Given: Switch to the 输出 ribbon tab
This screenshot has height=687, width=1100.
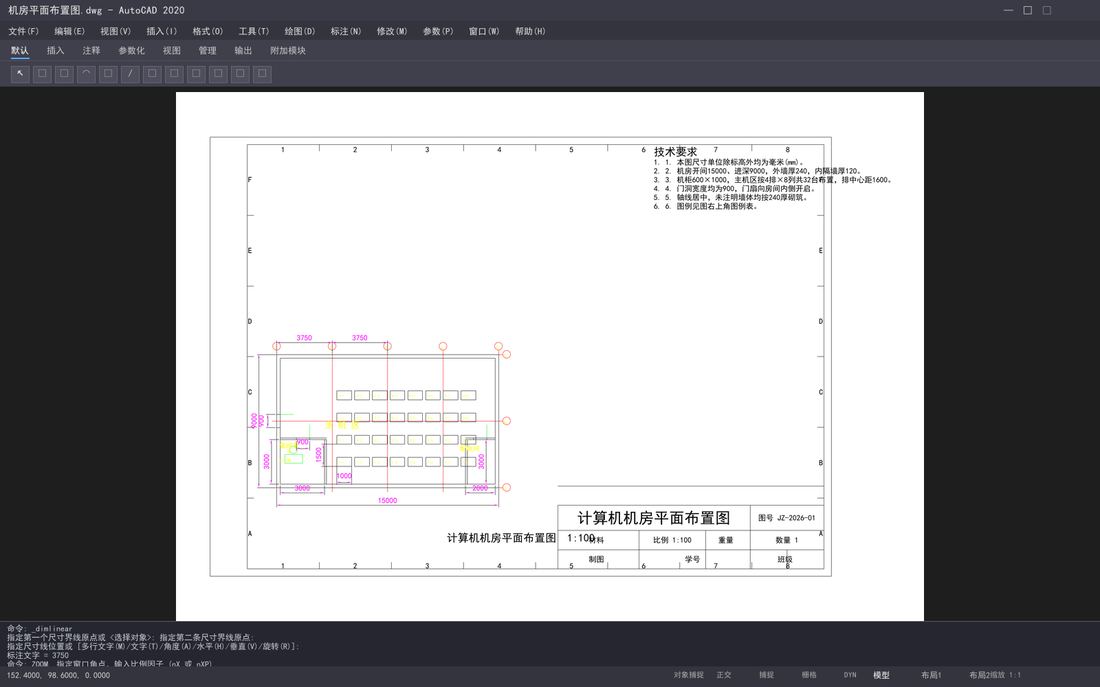Looking at the screenshot, I should click(x=243, y=51).
